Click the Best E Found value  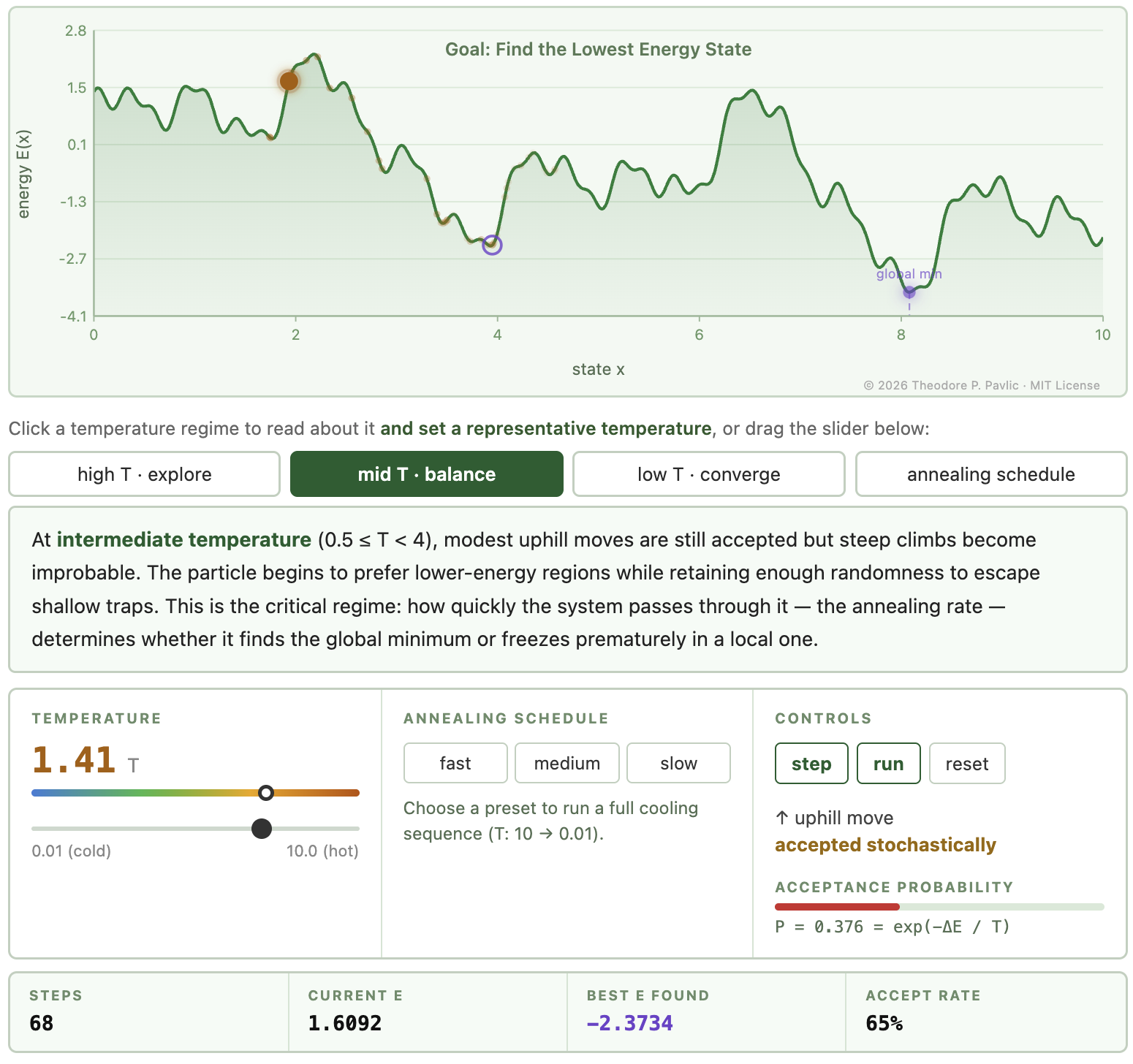point(629,1023)
